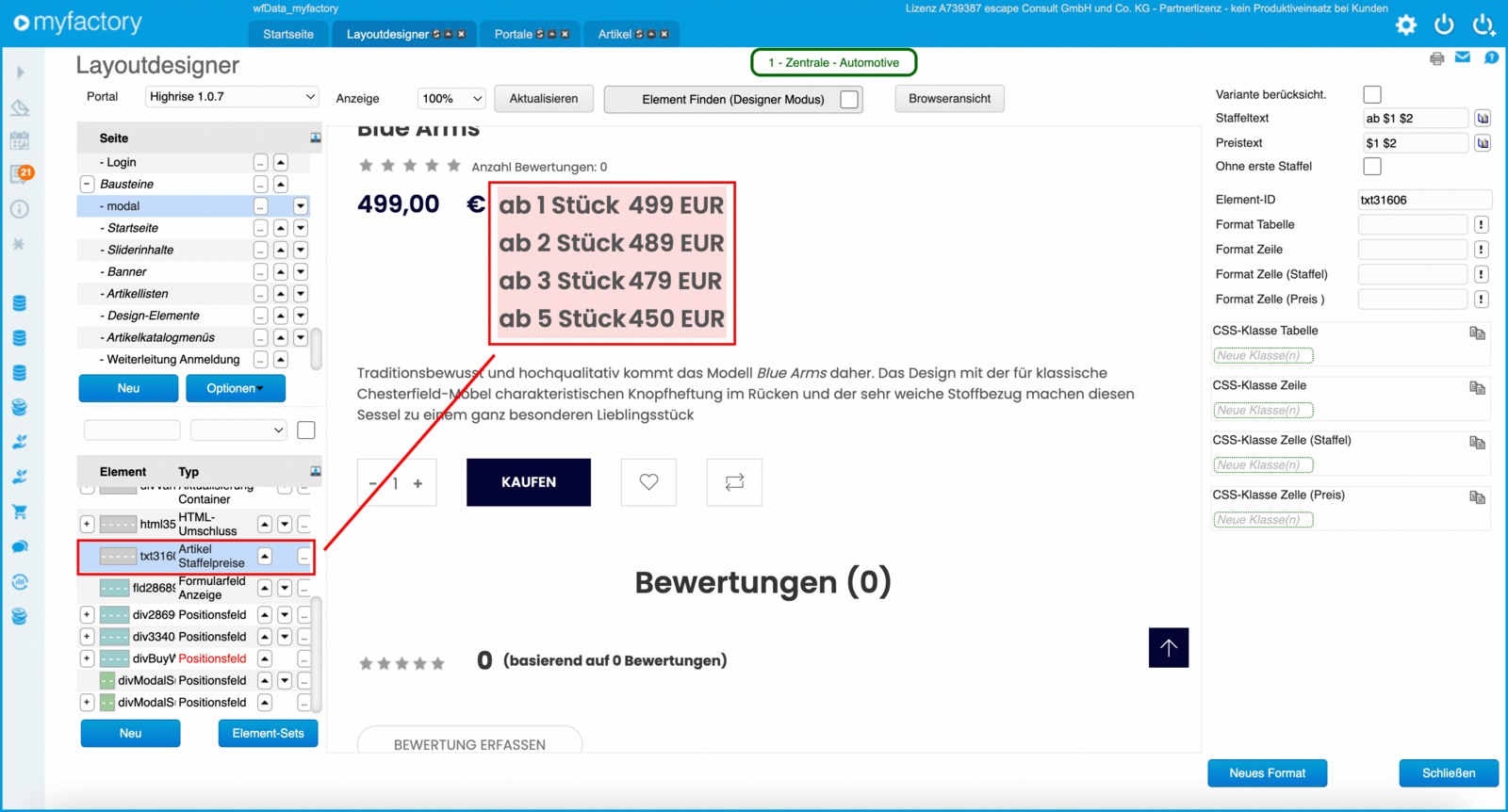
Task: Click the power icon with plus sign
Action: (1484, 25)
